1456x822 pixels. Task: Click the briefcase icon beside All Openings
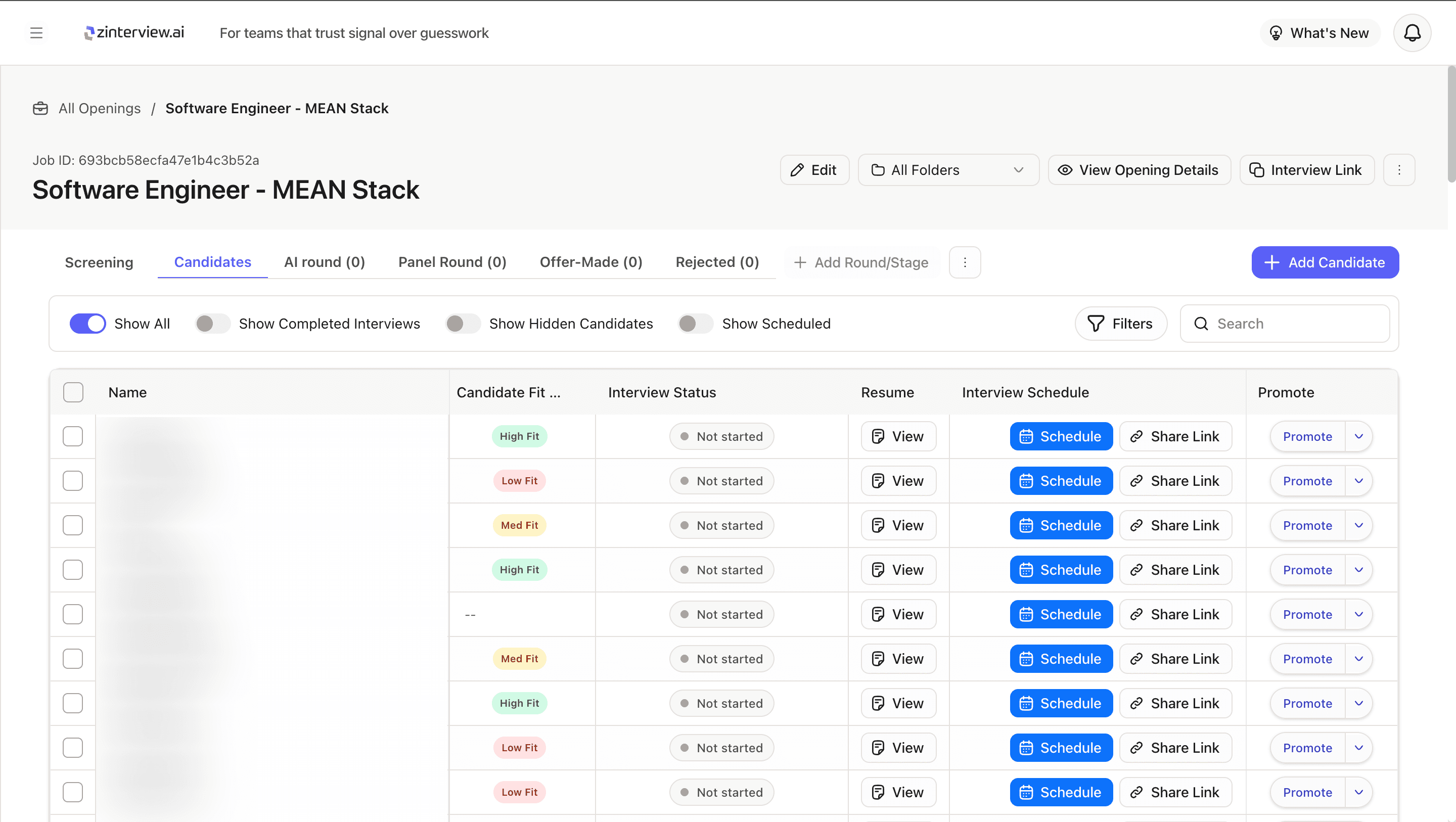(40, 108)
